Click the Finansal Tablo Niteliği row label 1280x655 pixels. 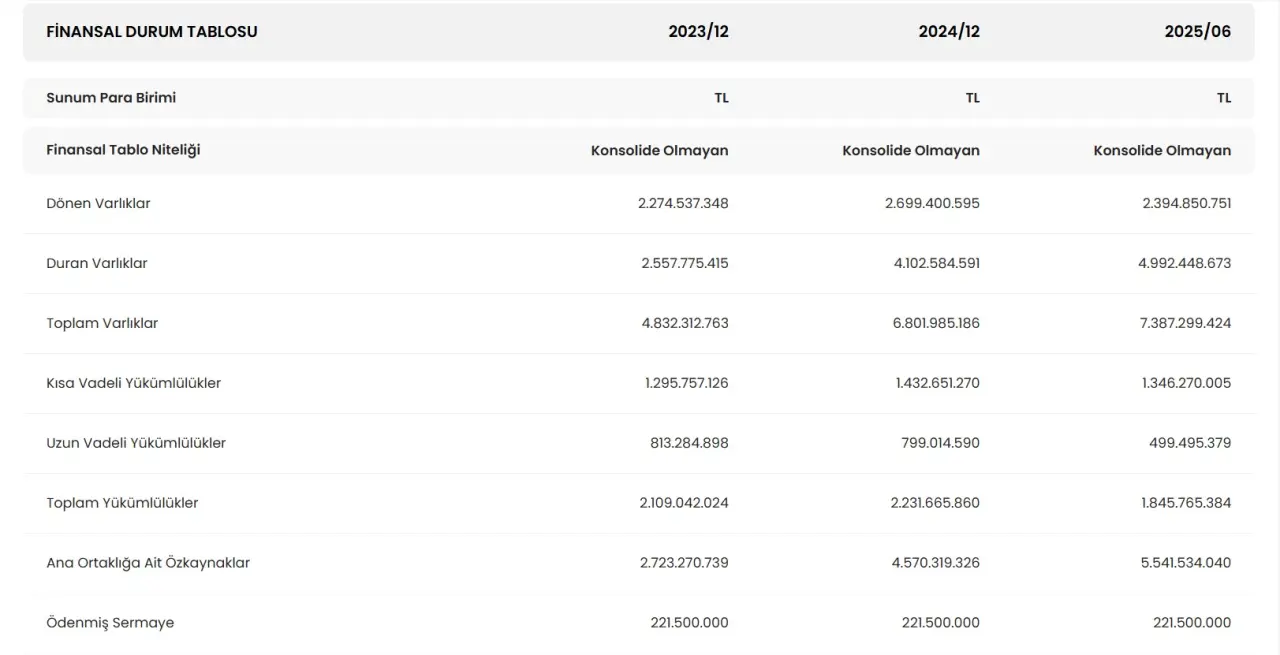point(123,150)
